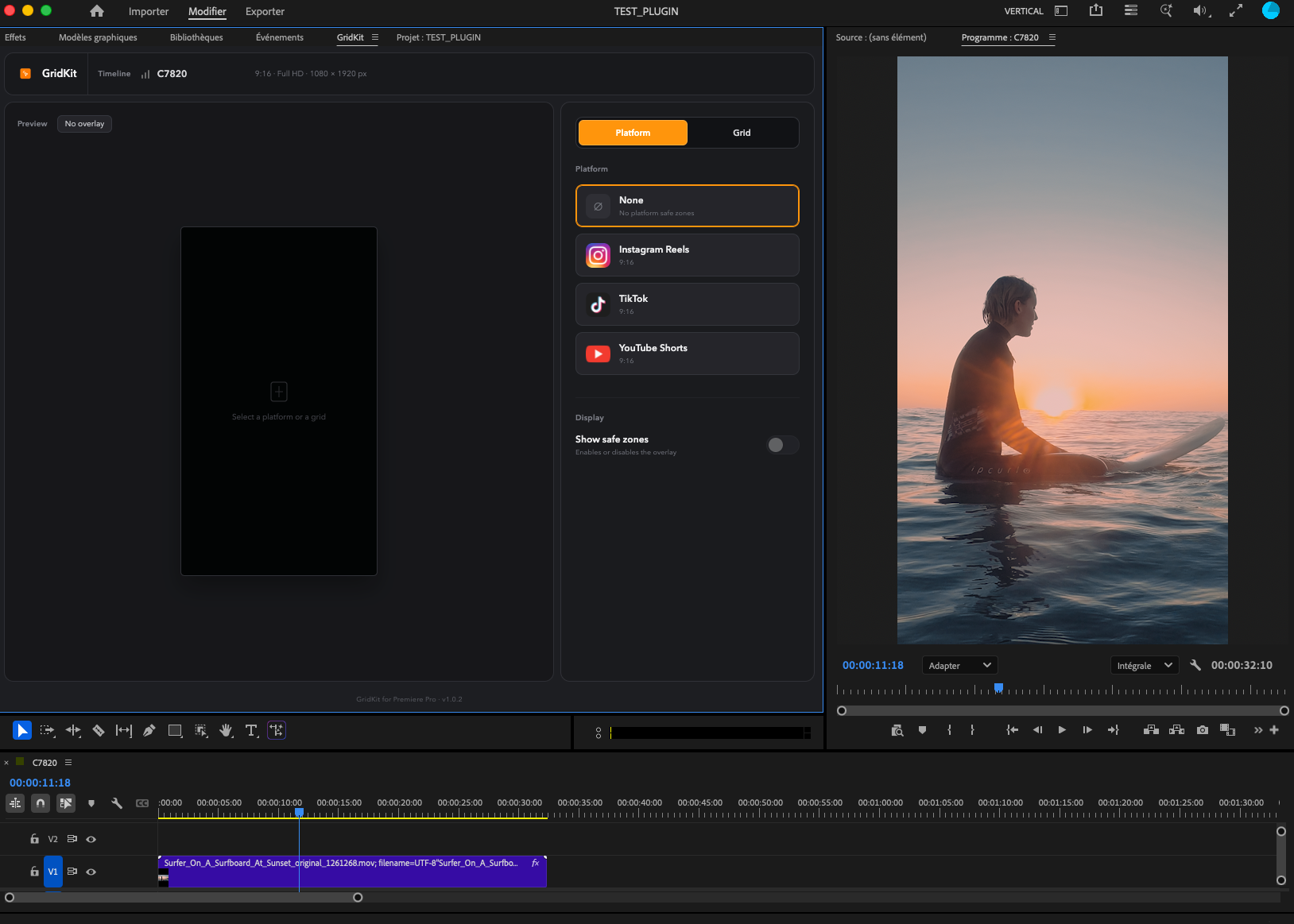Click the timeline blue playhead
The height and width of the screenshot is (924, 1294).
pyautogui.click(x=299, y=812)
